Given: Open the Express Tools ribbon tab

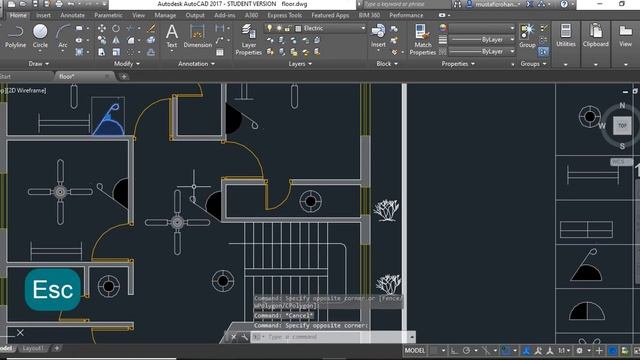Looking at the screenshot, I should click(x=284, y=15).
